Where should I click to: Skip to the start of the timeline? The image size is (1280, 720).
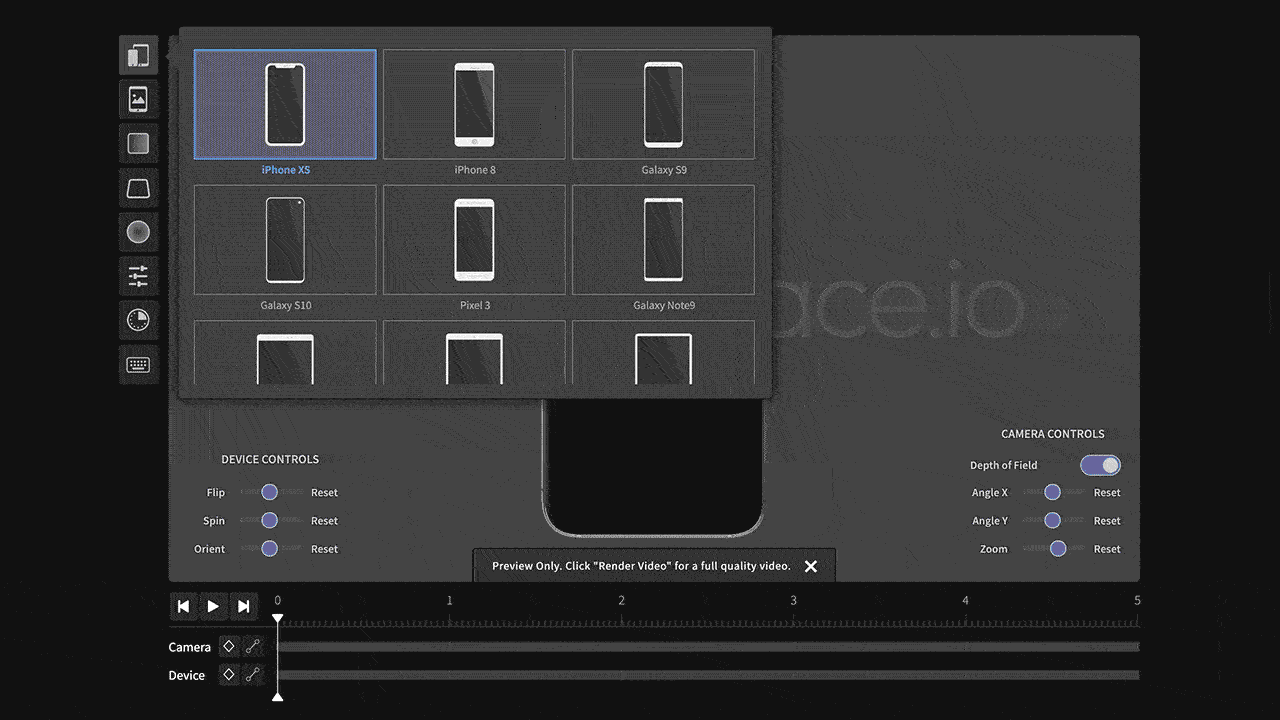click(x=183, y=606)
